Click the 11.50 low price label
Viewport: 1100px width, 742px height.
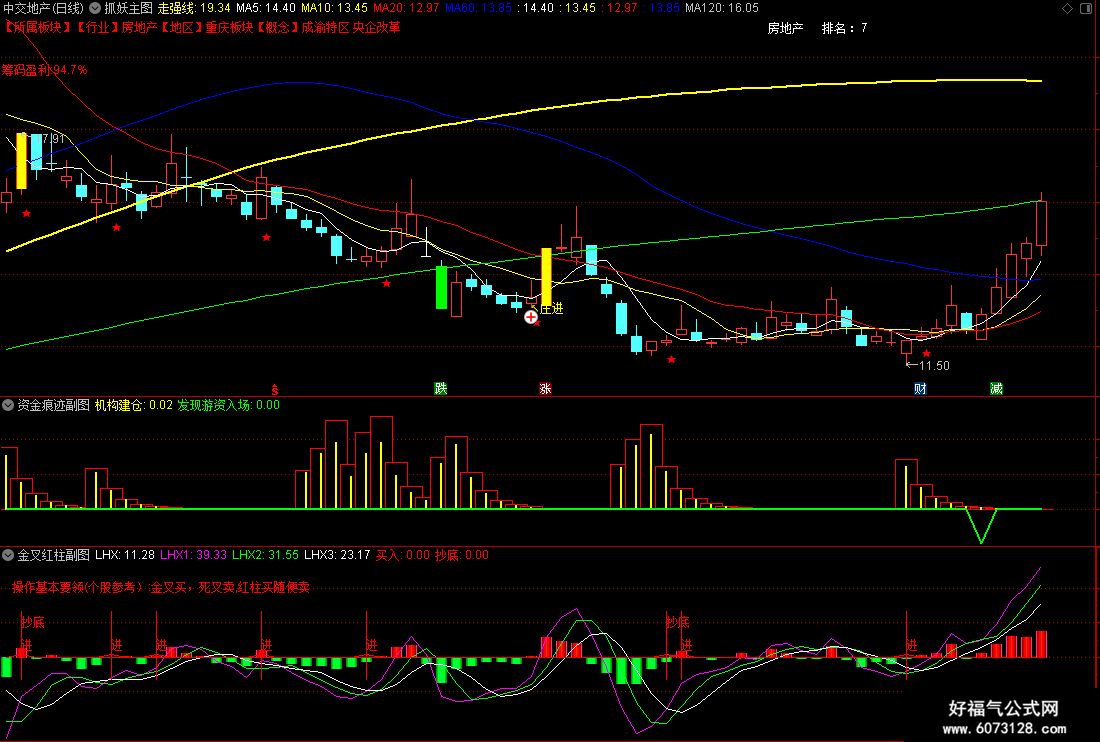(x=927, y=365)
